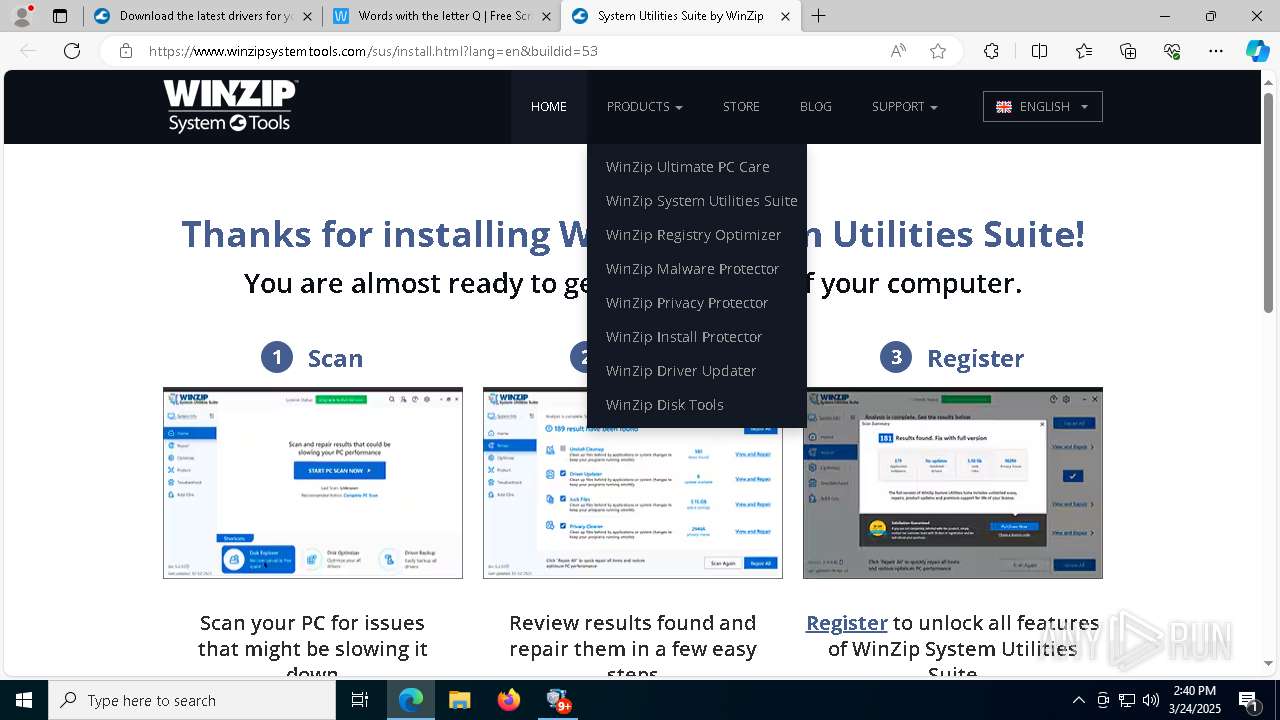Open browser Extensions icon
1280x720 pixels.
point(991,51)
